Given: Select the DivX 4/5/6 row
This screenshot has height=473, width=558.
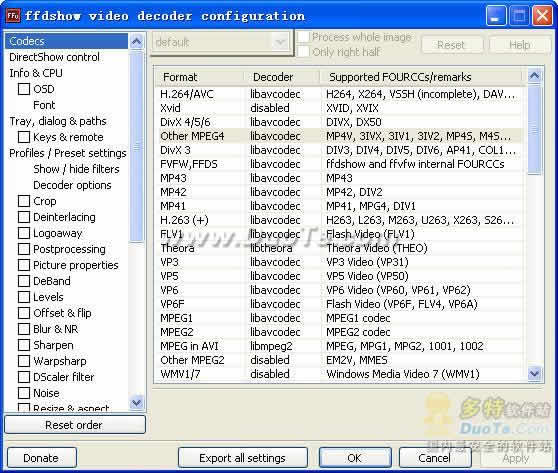Looking at the screenshot, I should (x=340, y=122).
